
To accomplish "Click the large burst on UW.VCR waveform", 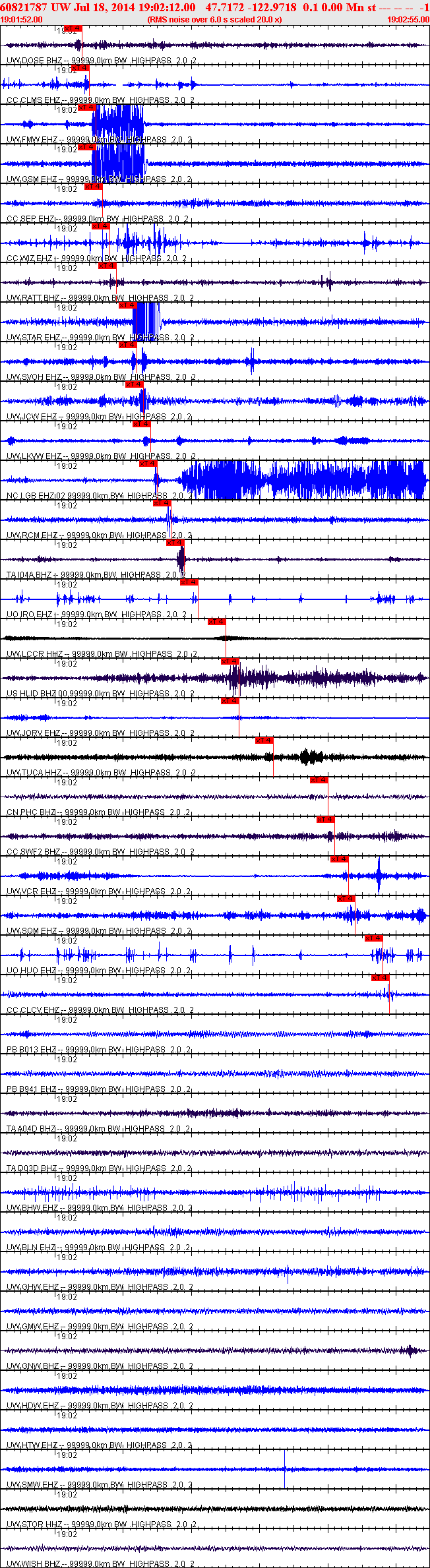I will (x=379, y=876).
